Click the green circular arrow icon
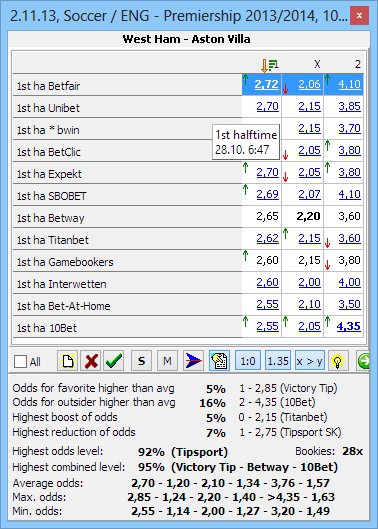 pos(363,361)
